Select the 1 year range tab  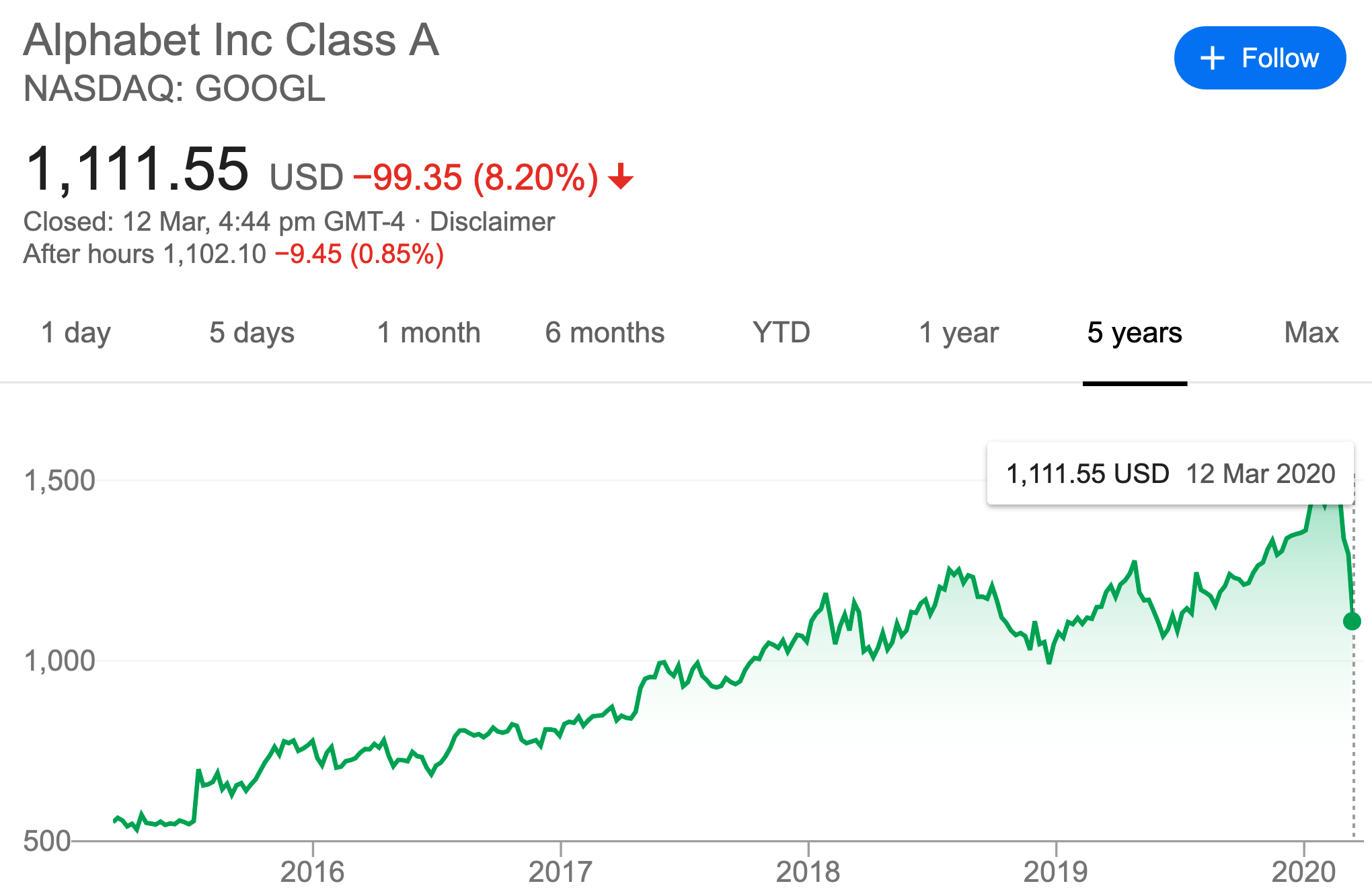(958, 333)
